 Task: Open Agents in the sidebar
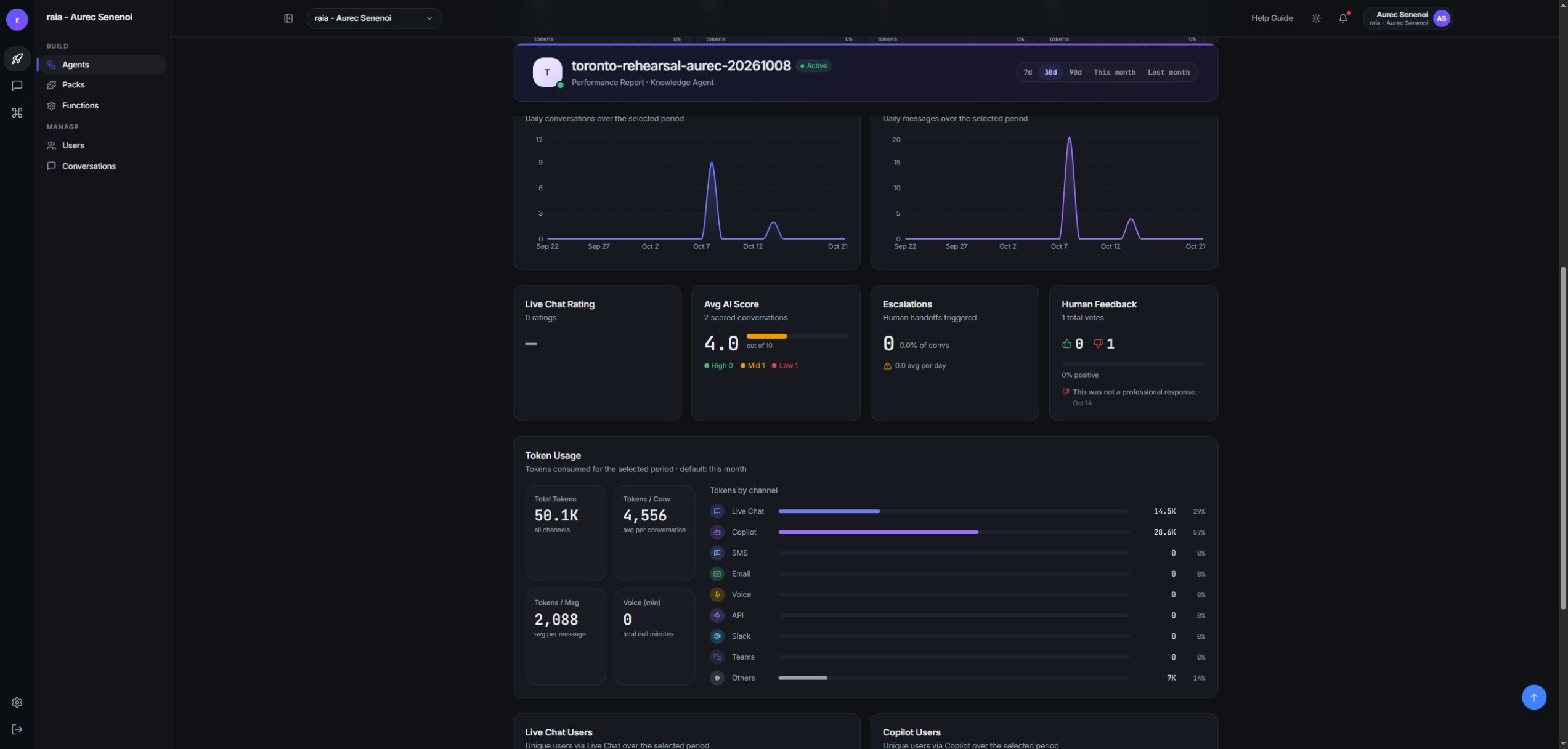102,65
